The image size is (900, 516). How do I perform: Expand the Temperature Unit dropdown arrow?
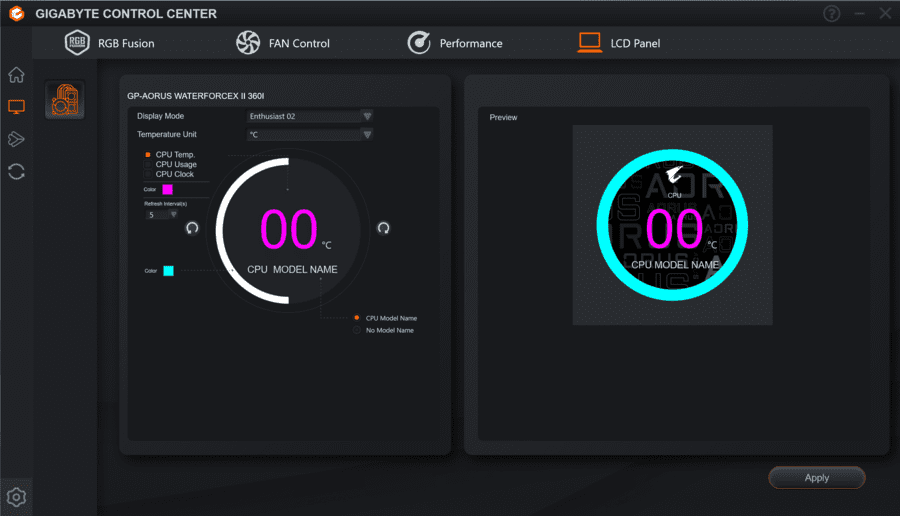[367, 134]
